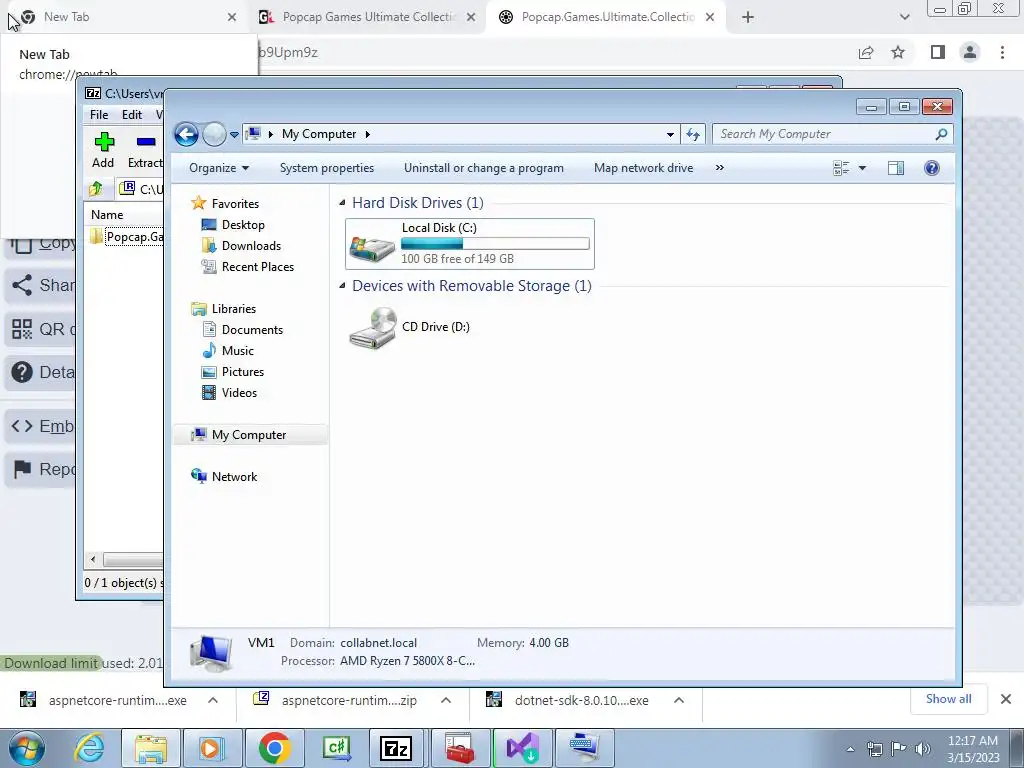Open the Explorer help icon
The height and width of the screenshot is (768, 1024).
click(932, 168)
